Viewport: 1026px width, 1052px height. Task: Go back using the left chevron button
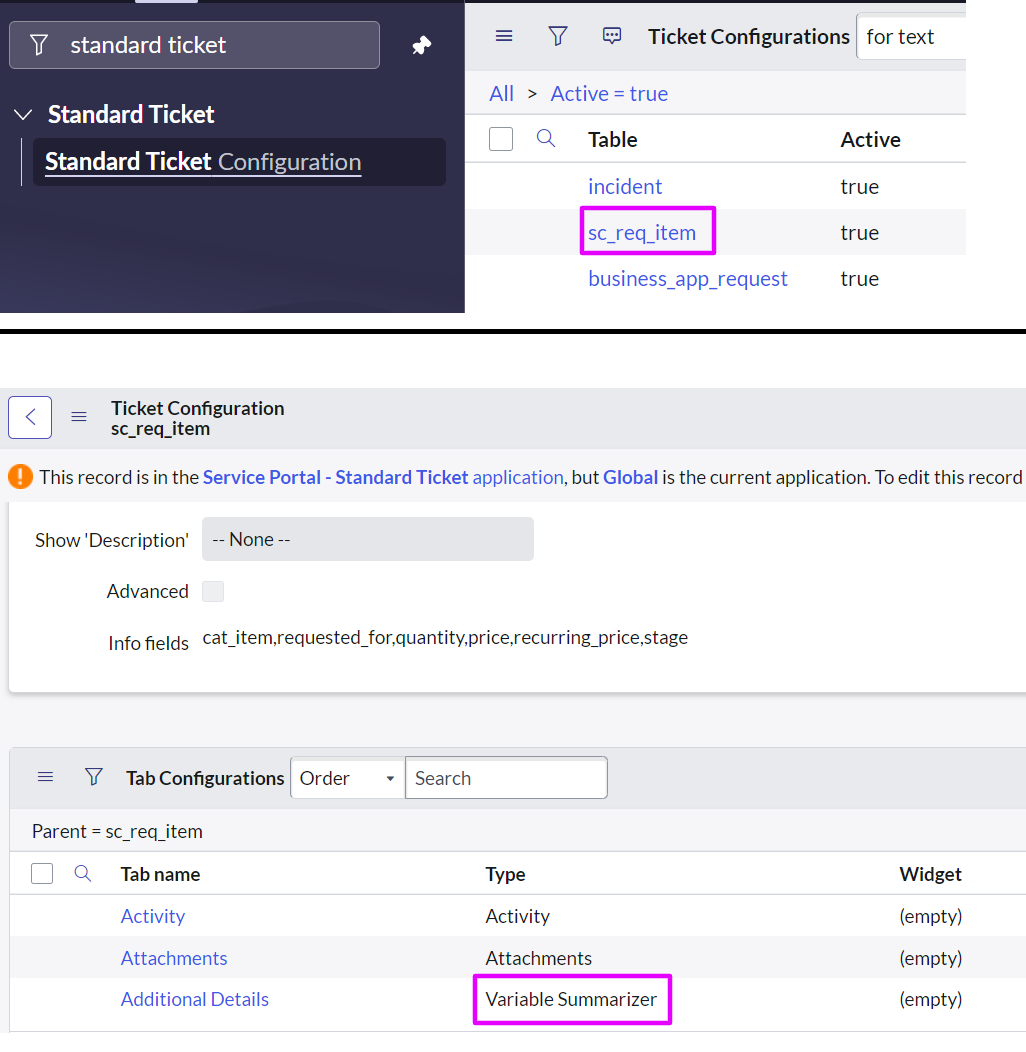click(x=30, y=417)
